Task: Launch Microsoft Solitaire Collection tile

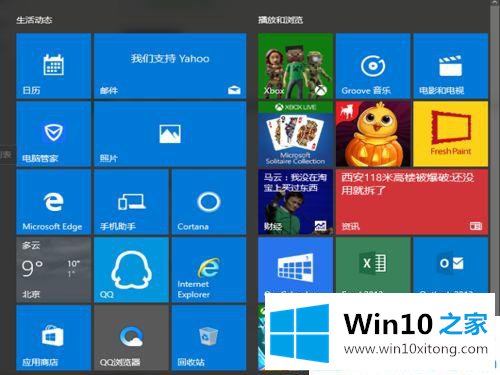Action: click(295, 134)
